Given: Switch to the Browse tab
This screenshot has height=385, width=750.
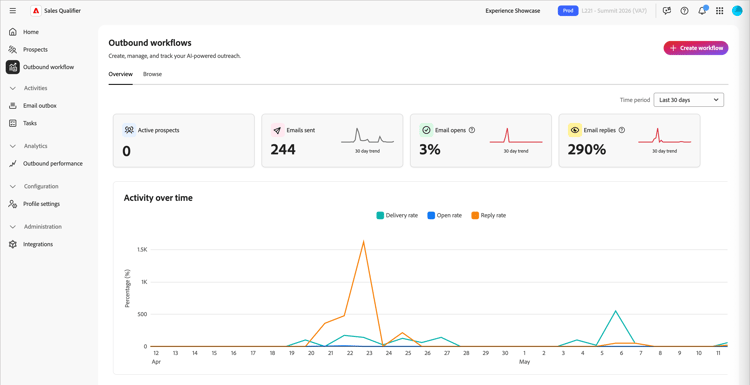Looking at the screenshot, I should (152, 74).
